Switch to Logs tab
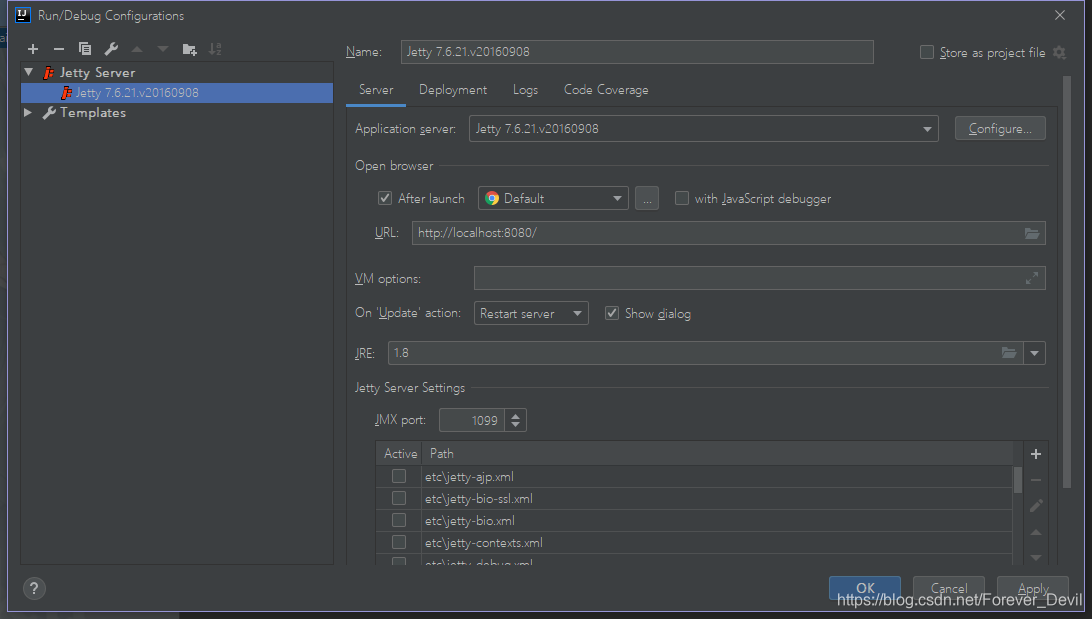Image resolution: width=1092 pixels, height=619 pixels. 525,90
